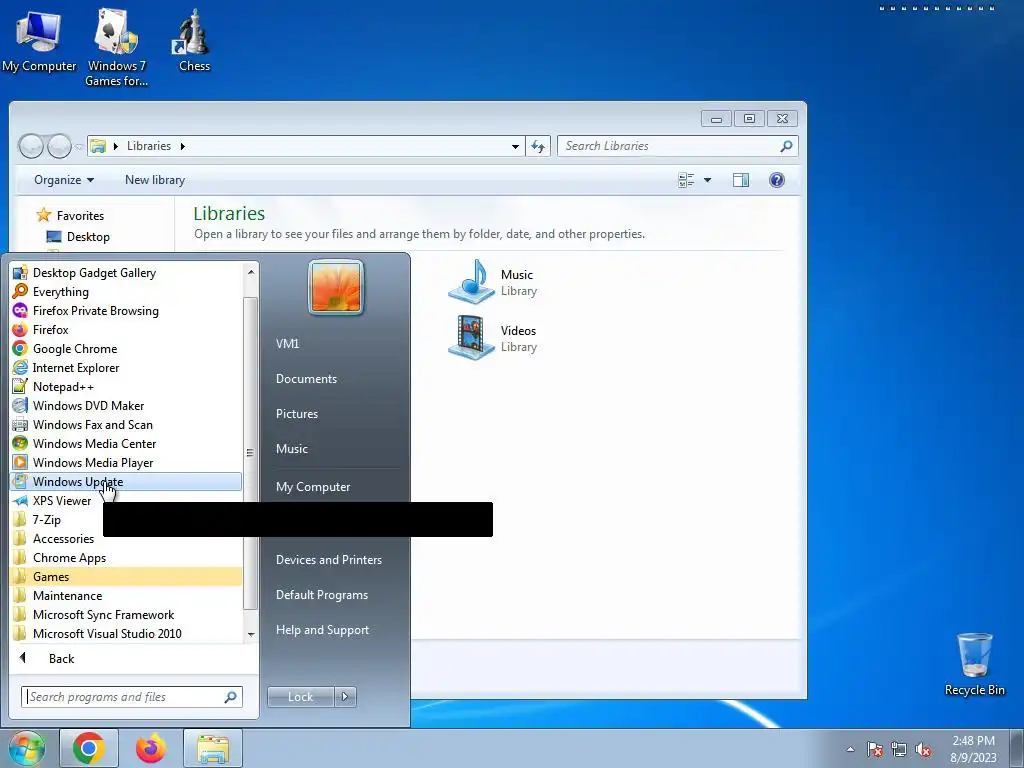Select the Chess desktop shortcut
The width and height of the screenshot is (1024, 768).
(194, 40)
